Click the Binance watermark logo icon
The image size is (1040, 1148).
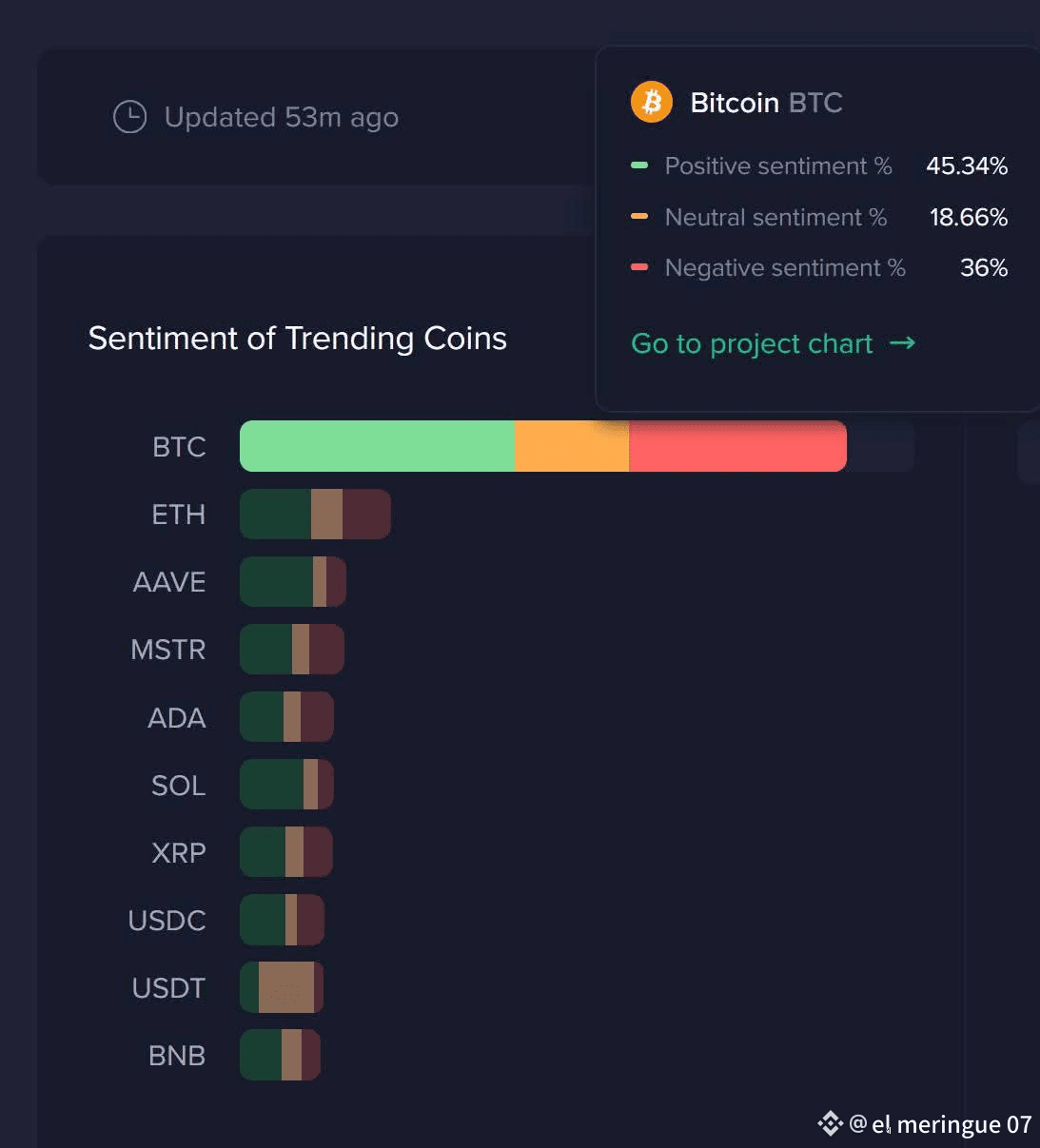click(x=831, y=1123)
